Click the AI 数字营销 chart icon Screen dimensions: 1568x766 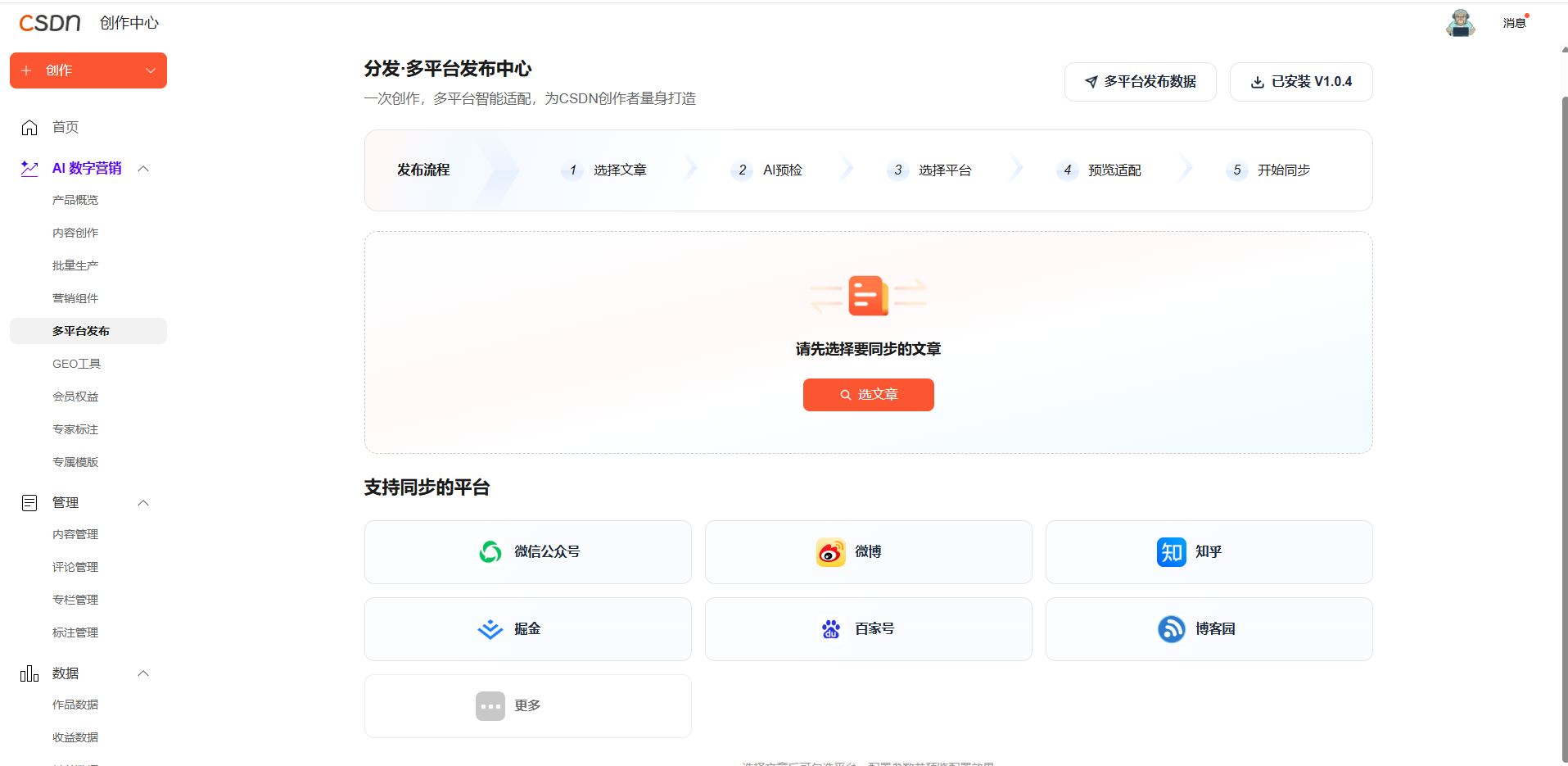[x=29, y=168]
